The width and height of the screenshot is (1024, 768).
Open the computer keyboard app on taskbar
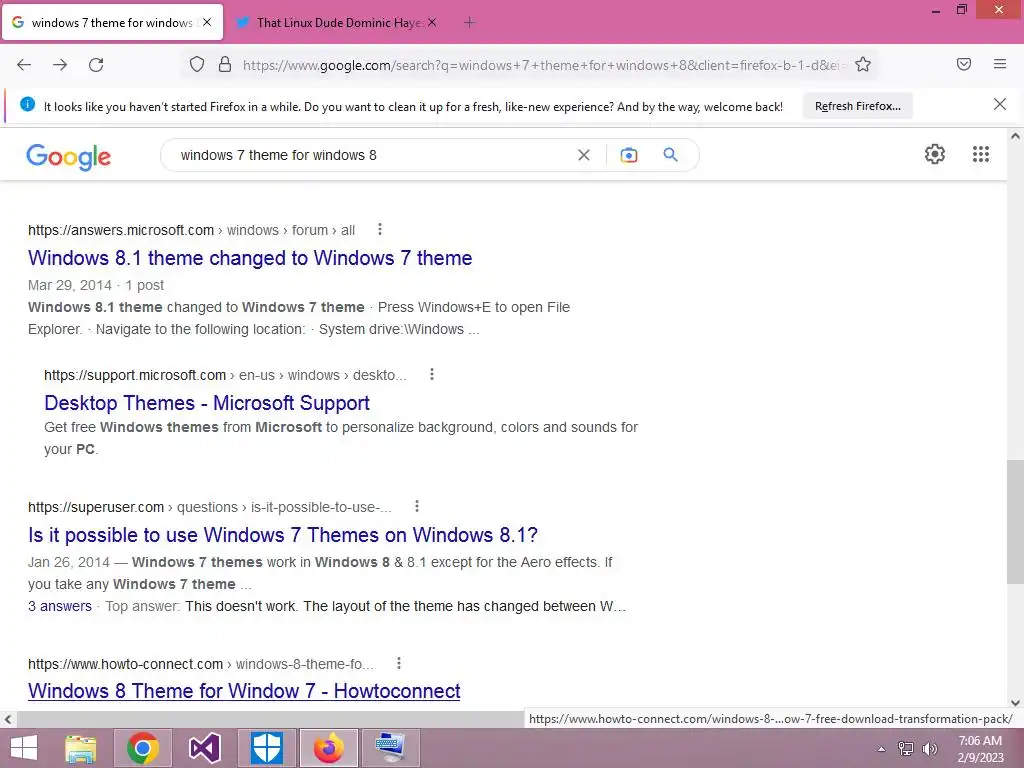click(390, 748)
